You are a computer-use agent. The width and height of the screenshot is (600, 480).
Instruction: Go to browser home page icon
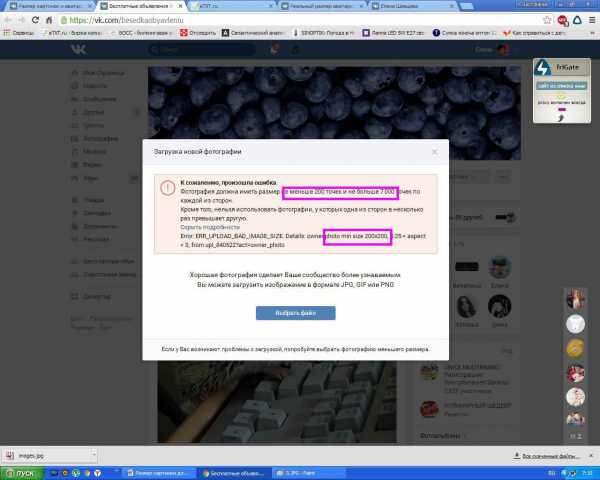[49, 20]
